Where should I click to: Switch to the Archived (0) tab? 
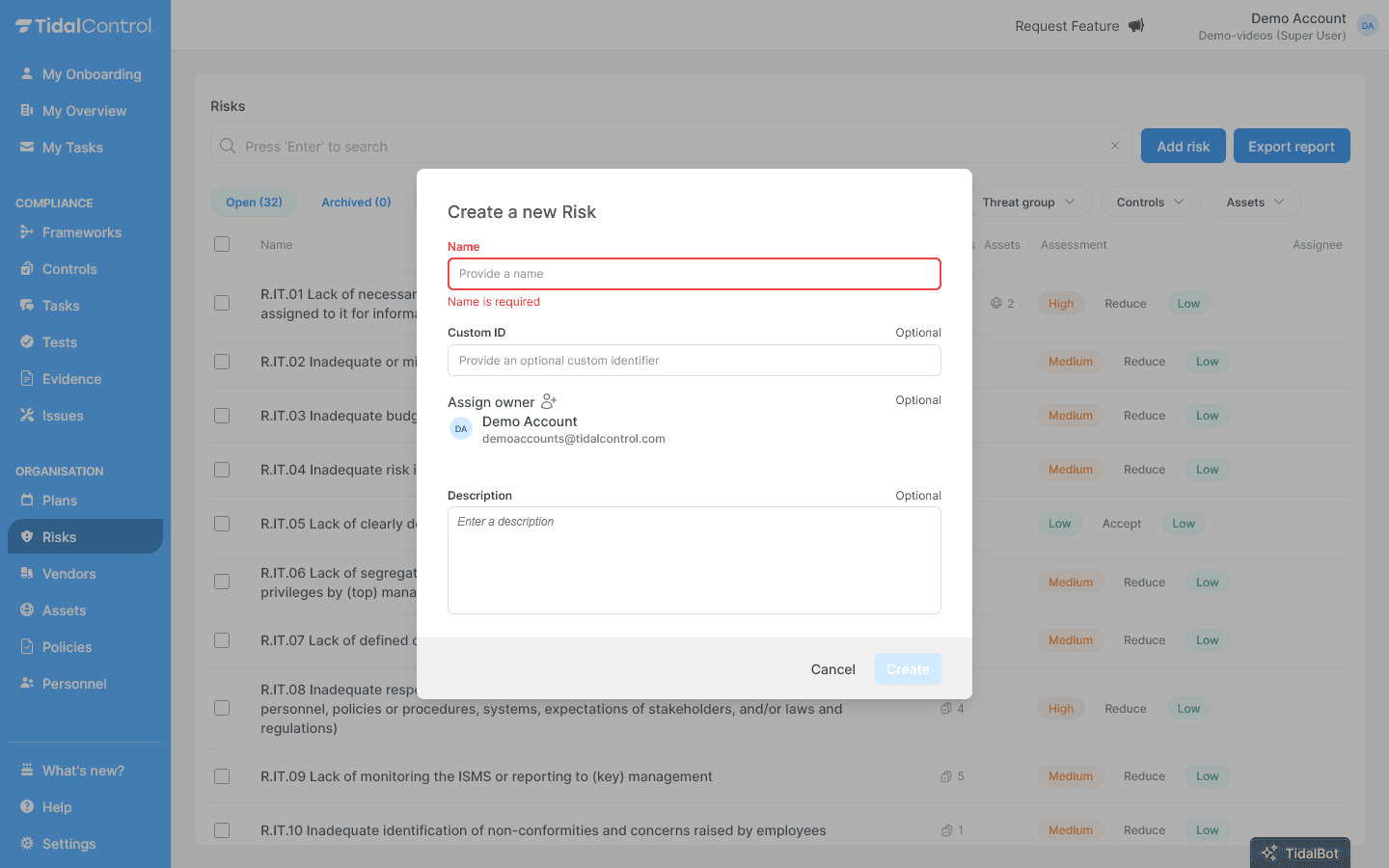tap(356, 203)
